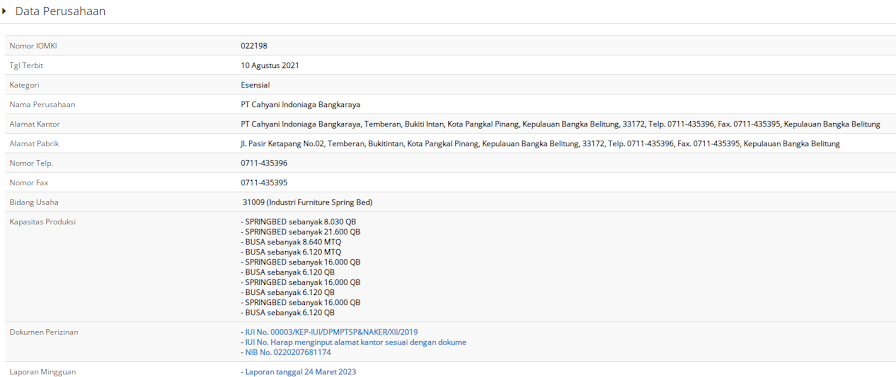Image resolution: width=896 pixels, height=377 pixels.
Task: Open IUI No. Harap menginput alamat link
Action: coord(354,342)
